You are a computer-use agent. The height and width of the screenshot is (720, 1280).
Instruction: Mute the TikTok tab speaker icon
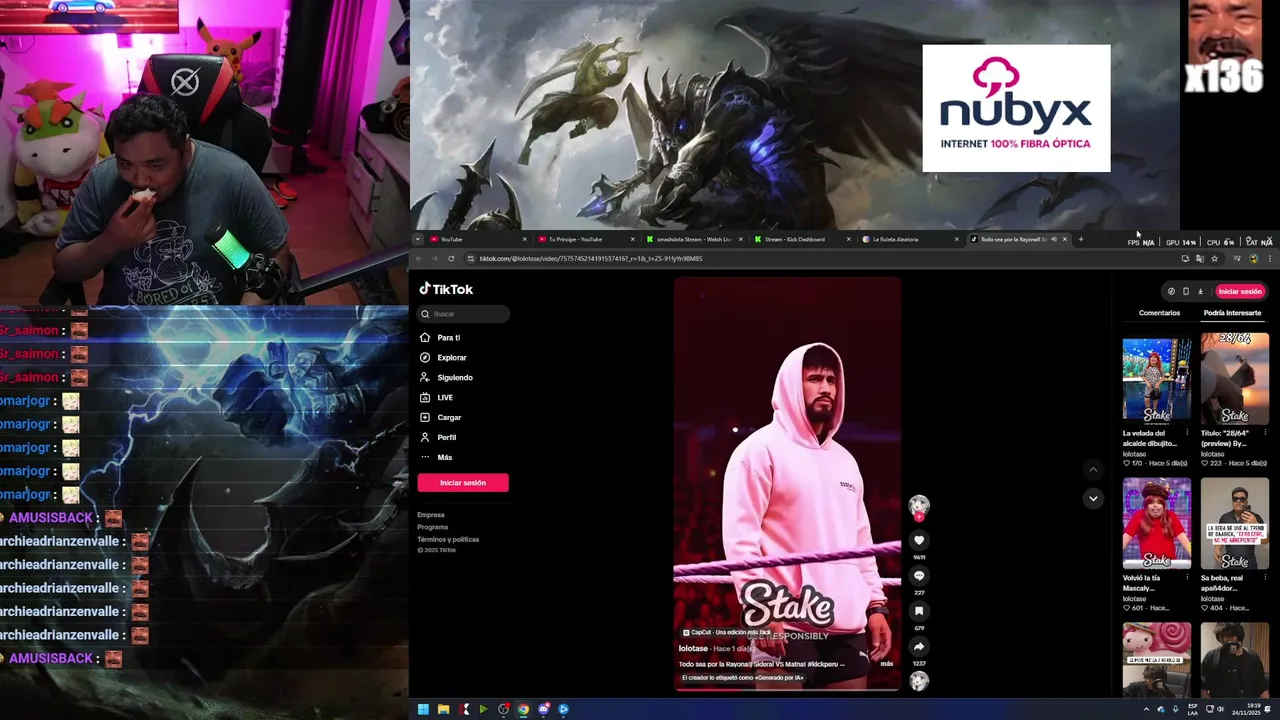coord(1053,240)
